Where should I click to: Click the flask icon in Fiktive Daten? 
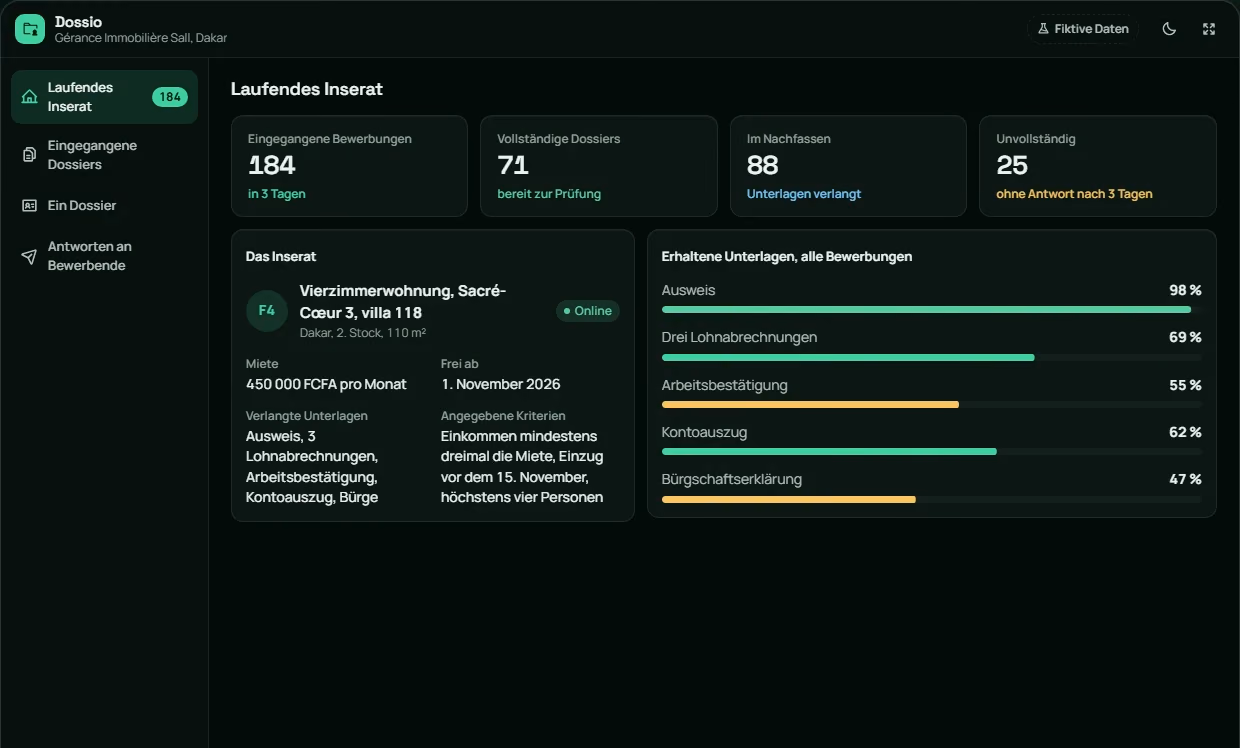(1043, 29)
